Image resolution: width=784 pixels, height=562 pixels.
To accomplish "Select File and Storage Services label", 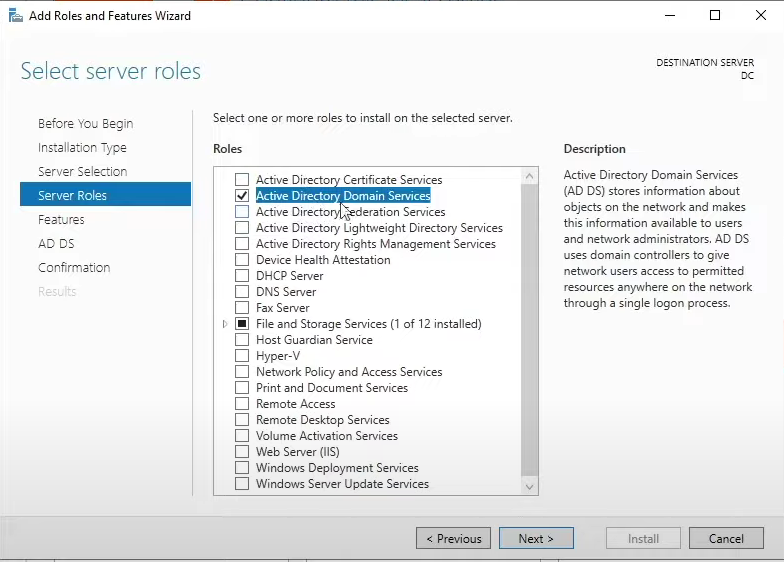I will pyautogui.click(x=368, y=324).
